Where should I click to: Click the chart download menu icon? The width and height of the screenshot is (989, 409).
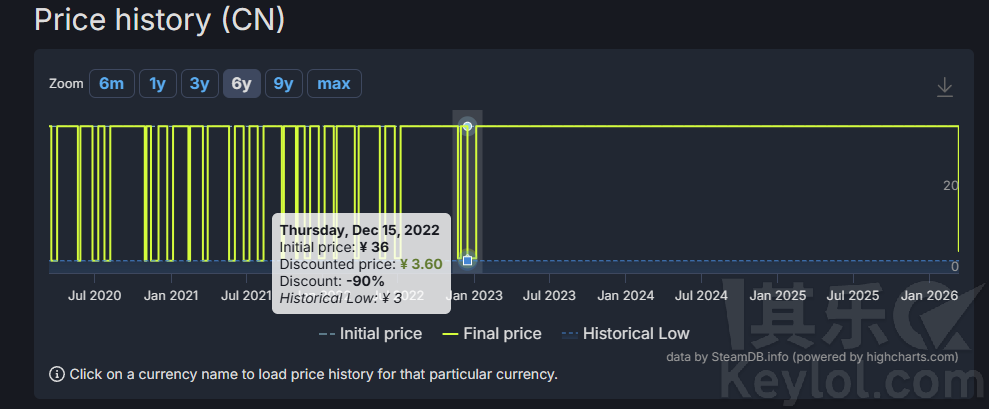944,87
